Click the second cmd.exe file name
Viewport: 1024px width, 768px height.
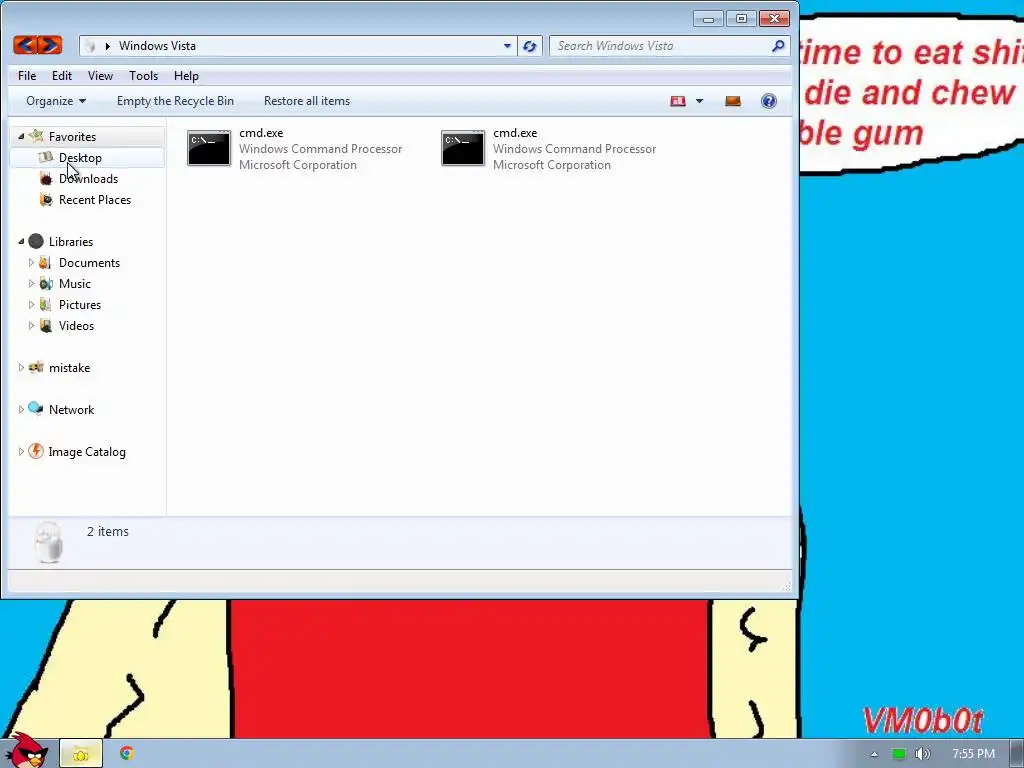pyautogui.click(x=515, y=133)
